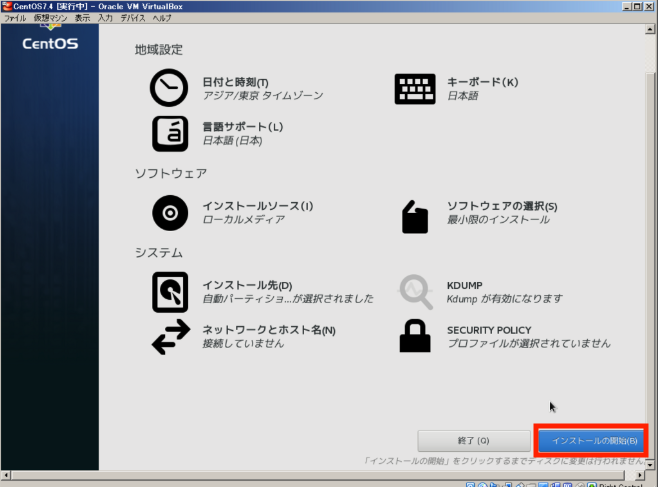
Task: Click the horizontal scrollbar right arrow
Action: pyautogui.click(x=640, y=475)
